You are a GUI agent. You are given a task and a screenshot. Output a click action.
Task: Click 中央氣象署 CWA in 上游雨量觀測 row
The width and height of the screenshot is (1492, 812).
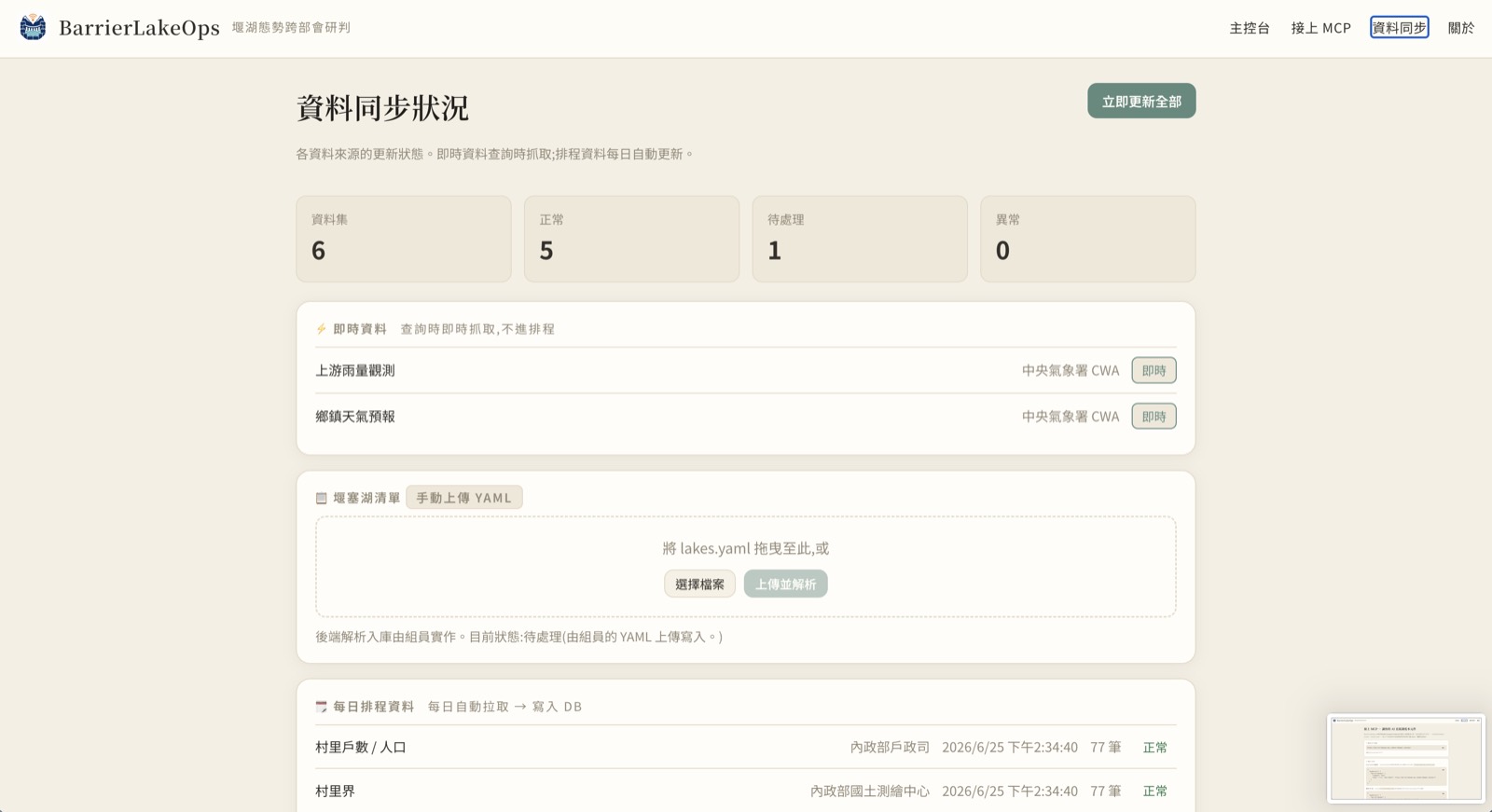tap(1071, 370)
